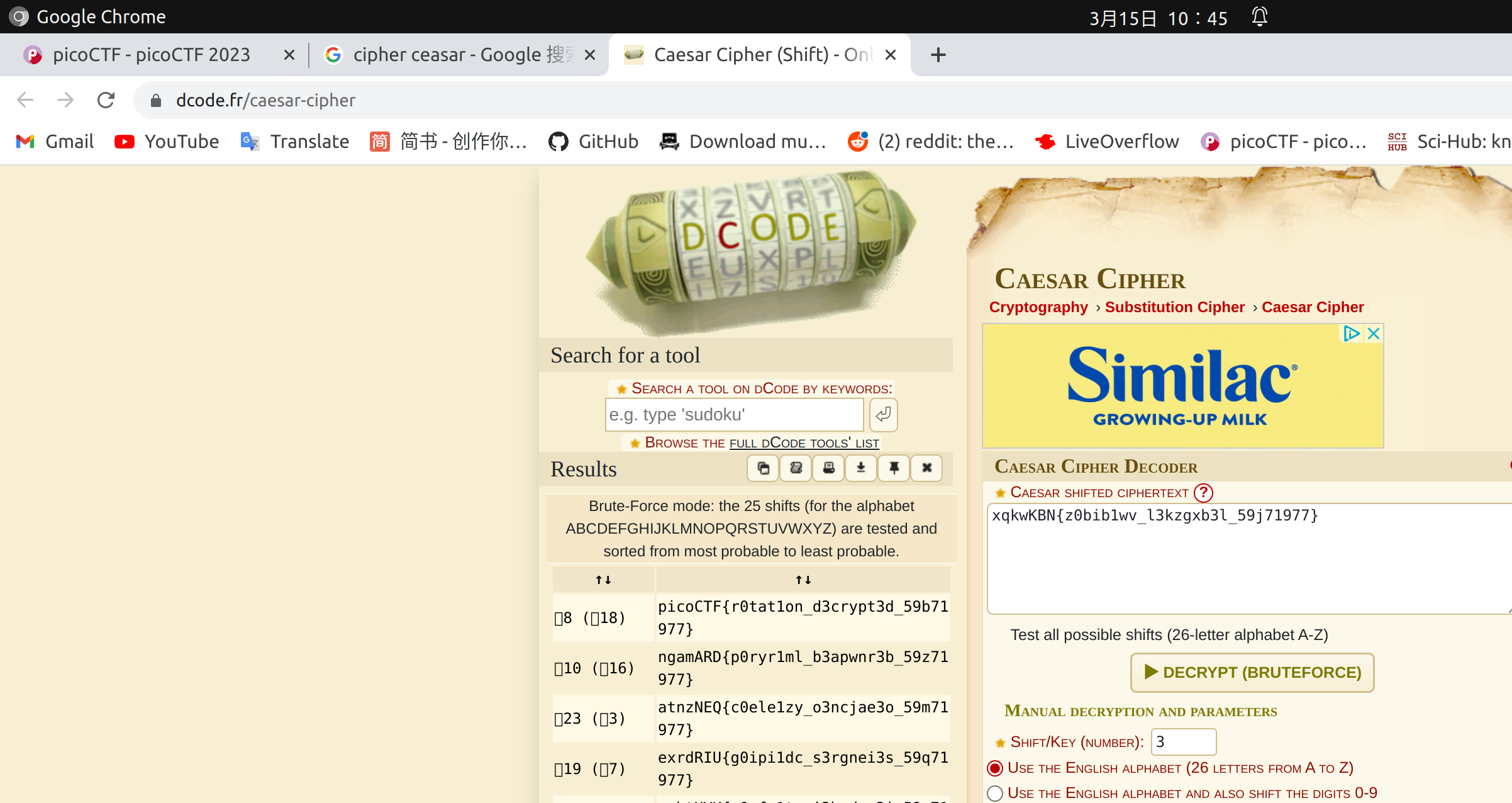Reload the current page
This screenshot has height=803, width=1512.
[x=106, y=100]
